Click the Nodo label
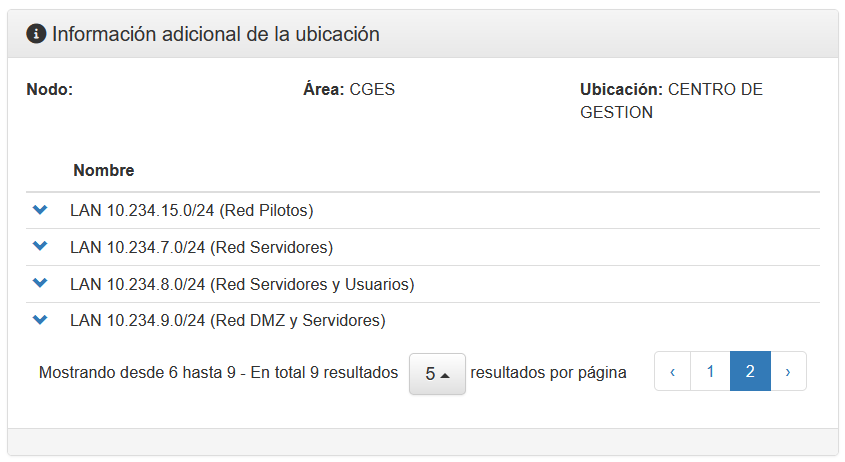Screen dimensions: 845x462 [50, 89]
